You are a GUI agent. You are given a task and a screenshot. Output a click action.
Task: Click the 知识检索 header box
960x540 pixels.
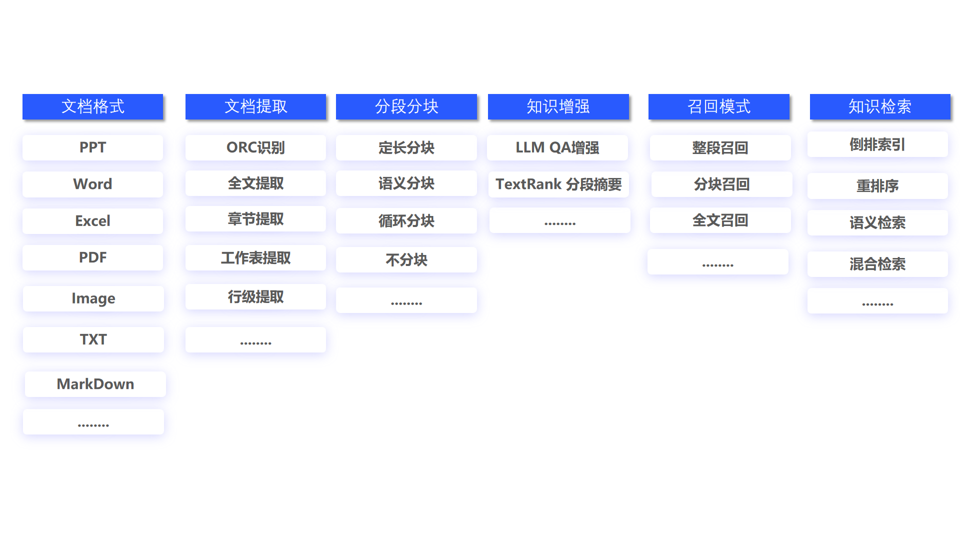tap(880, 107)
